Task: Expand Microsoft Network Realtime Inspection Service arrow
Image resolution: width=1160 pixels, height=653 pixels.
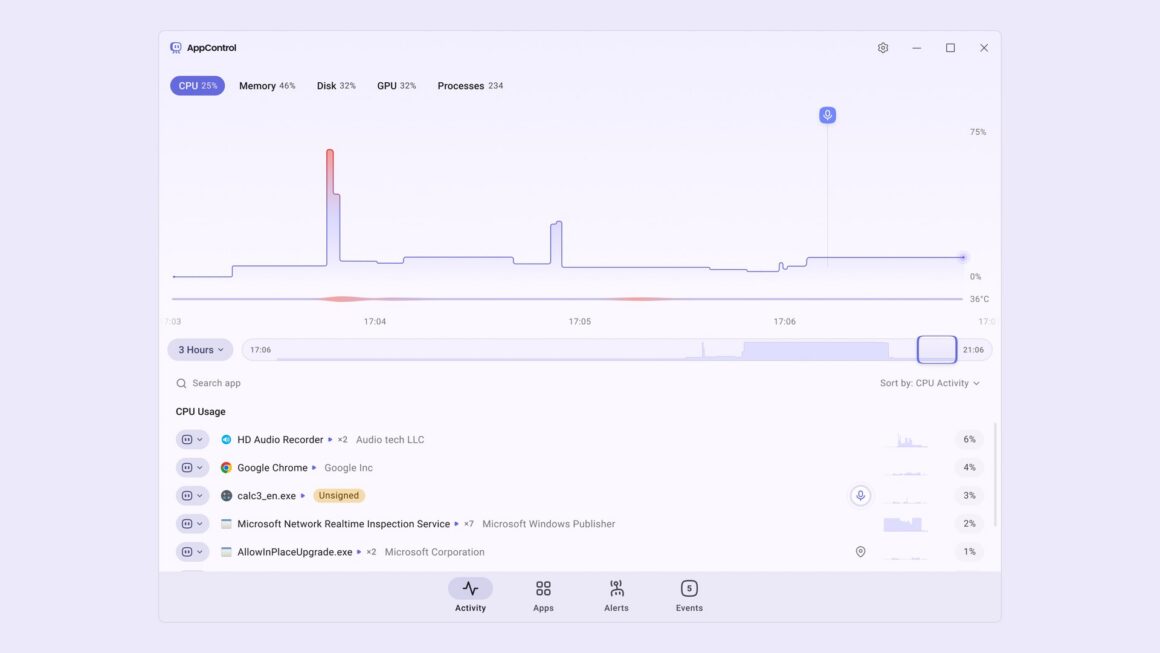Action: click(x=456, y=524)
